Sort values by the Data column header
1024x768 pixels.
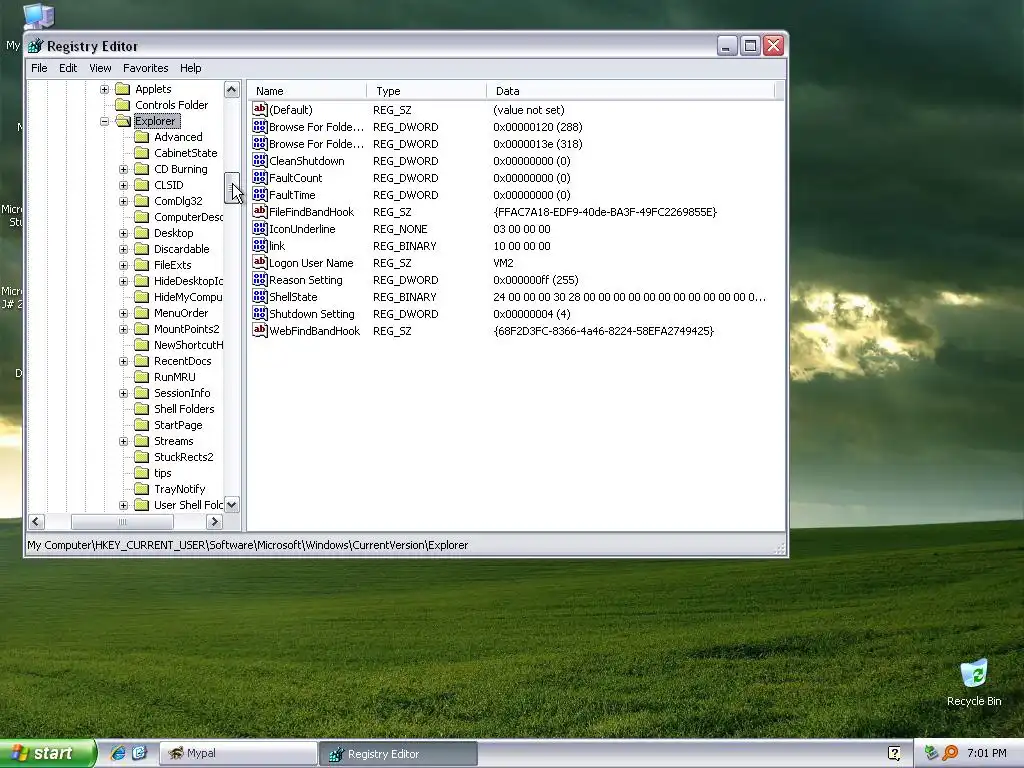(x=630, y=91)
